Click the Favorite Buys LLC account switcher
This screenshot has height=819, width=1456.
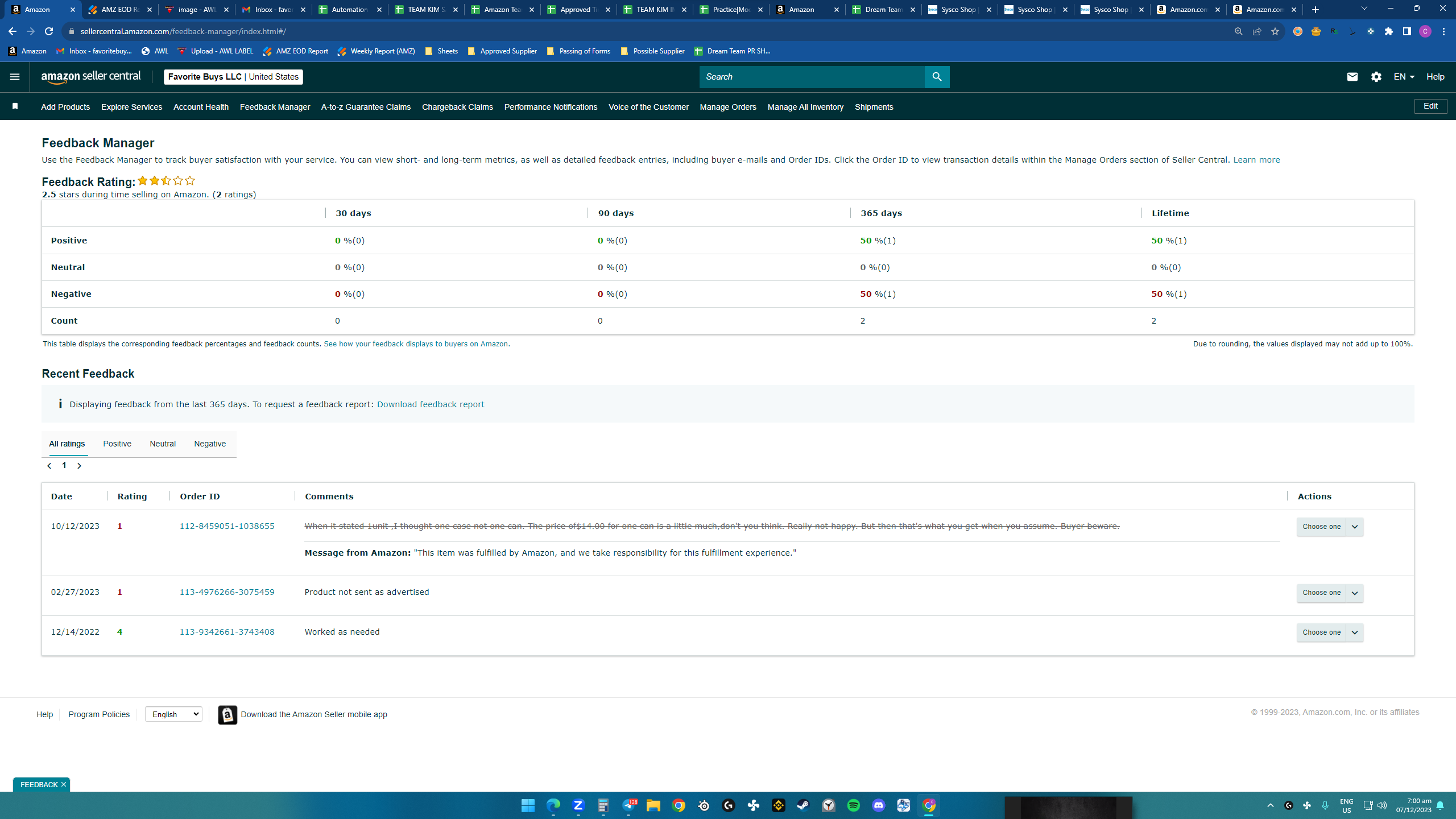[233, 77]
